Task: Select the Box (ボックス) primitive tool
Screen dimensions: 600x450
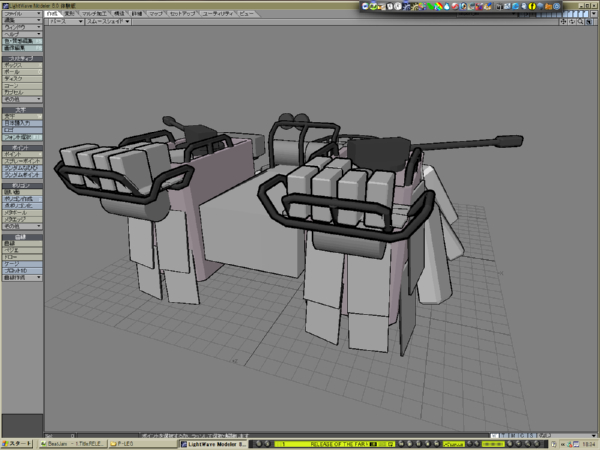Action: [x=22, y=65]
